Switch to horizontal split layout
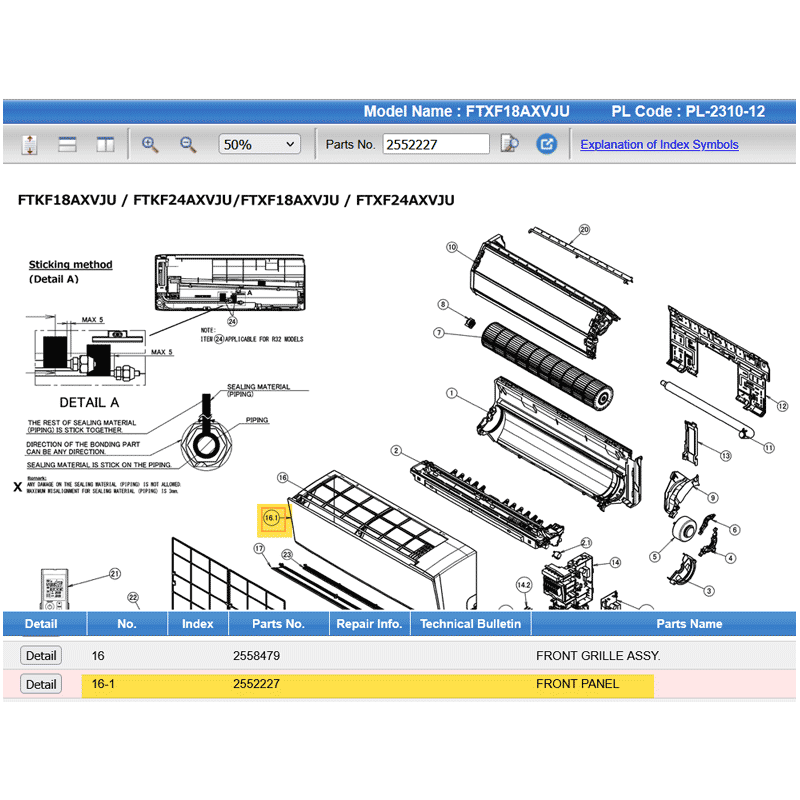The width and height of the screenshot is (800, 800). (68, 145)
